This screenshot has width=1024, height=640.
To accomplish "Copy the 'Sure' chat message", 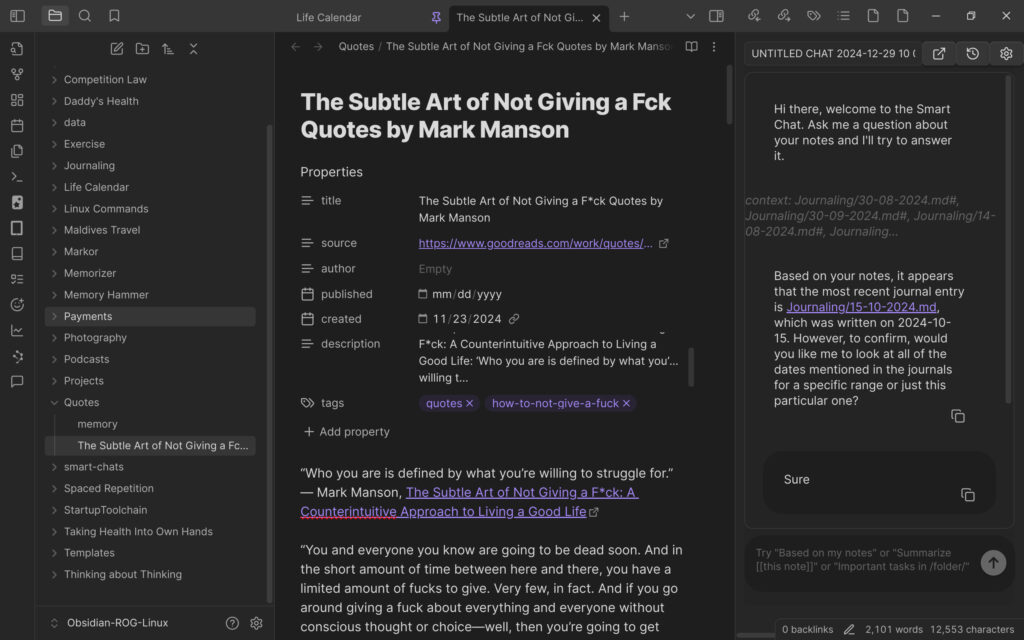I will [967, 495].
